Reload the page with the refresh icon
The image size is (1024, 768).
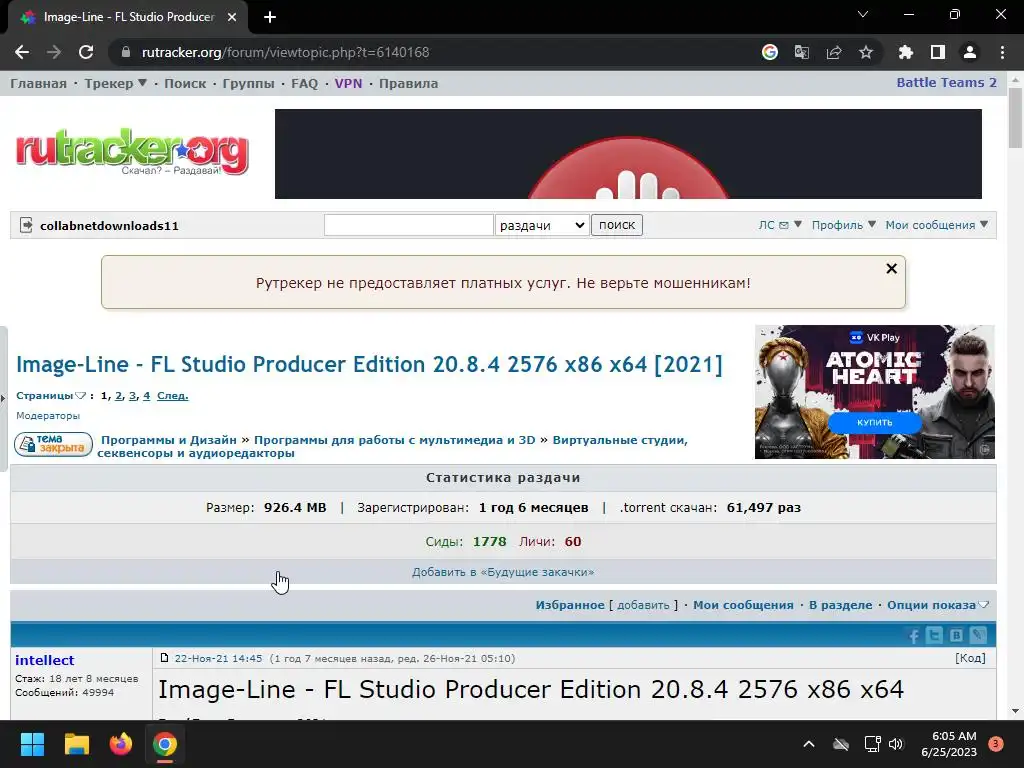[86, 52]
